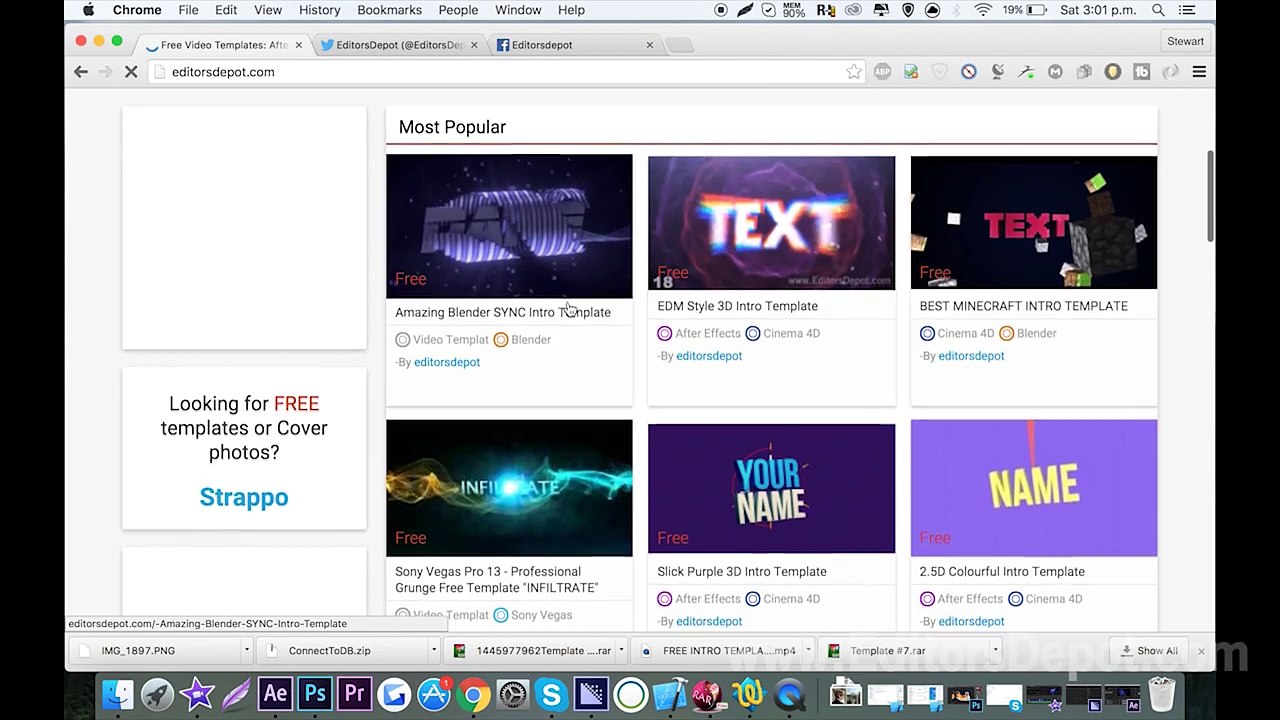The width and height of the screenshot is (1280, 720).
Task: Open 2.5D Colourful Intro Template title
Action: [x=1002, y=572]
